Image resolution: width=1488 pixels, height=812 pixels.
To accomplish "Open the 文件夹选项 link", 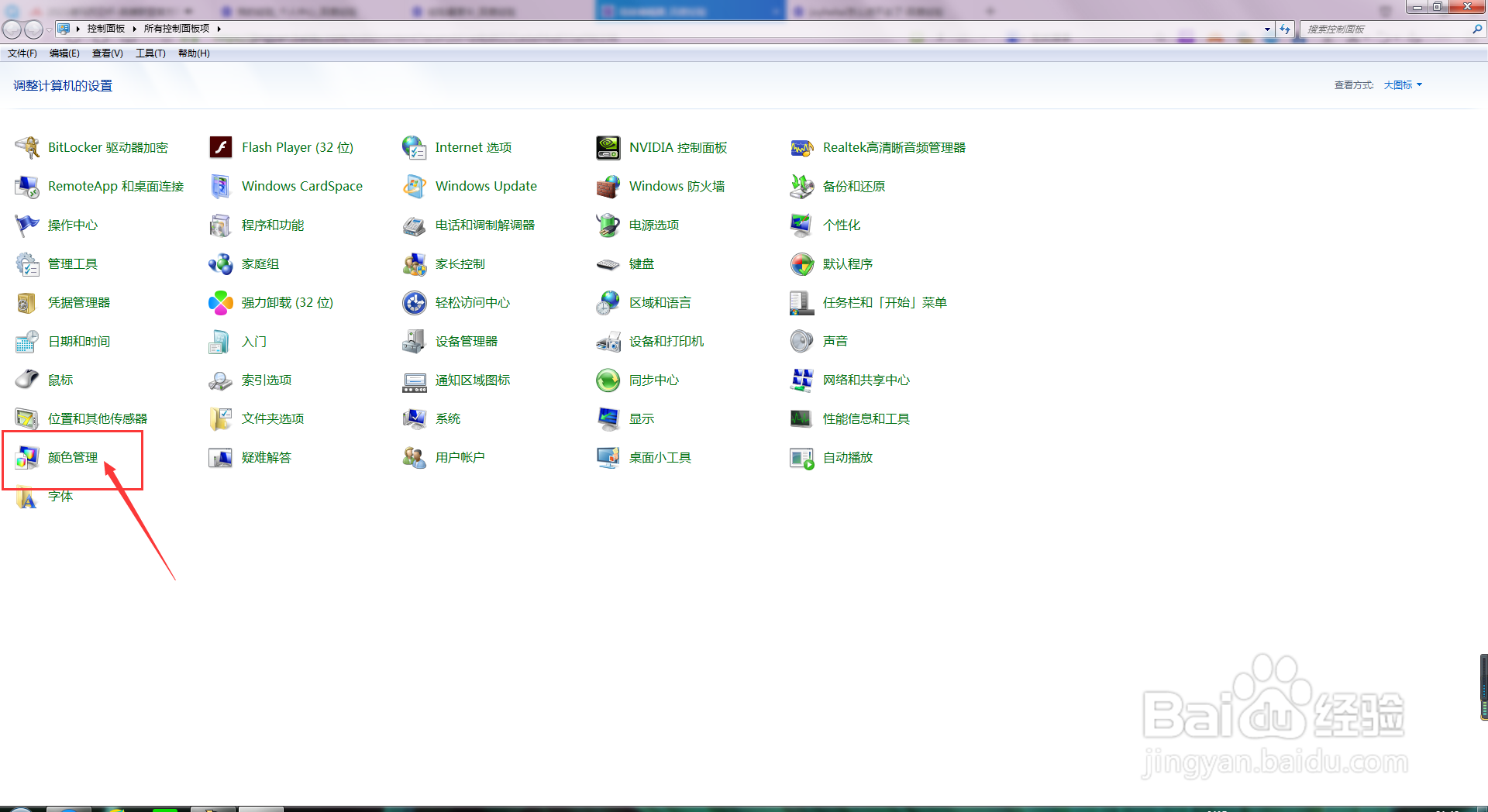I will 273,418.
